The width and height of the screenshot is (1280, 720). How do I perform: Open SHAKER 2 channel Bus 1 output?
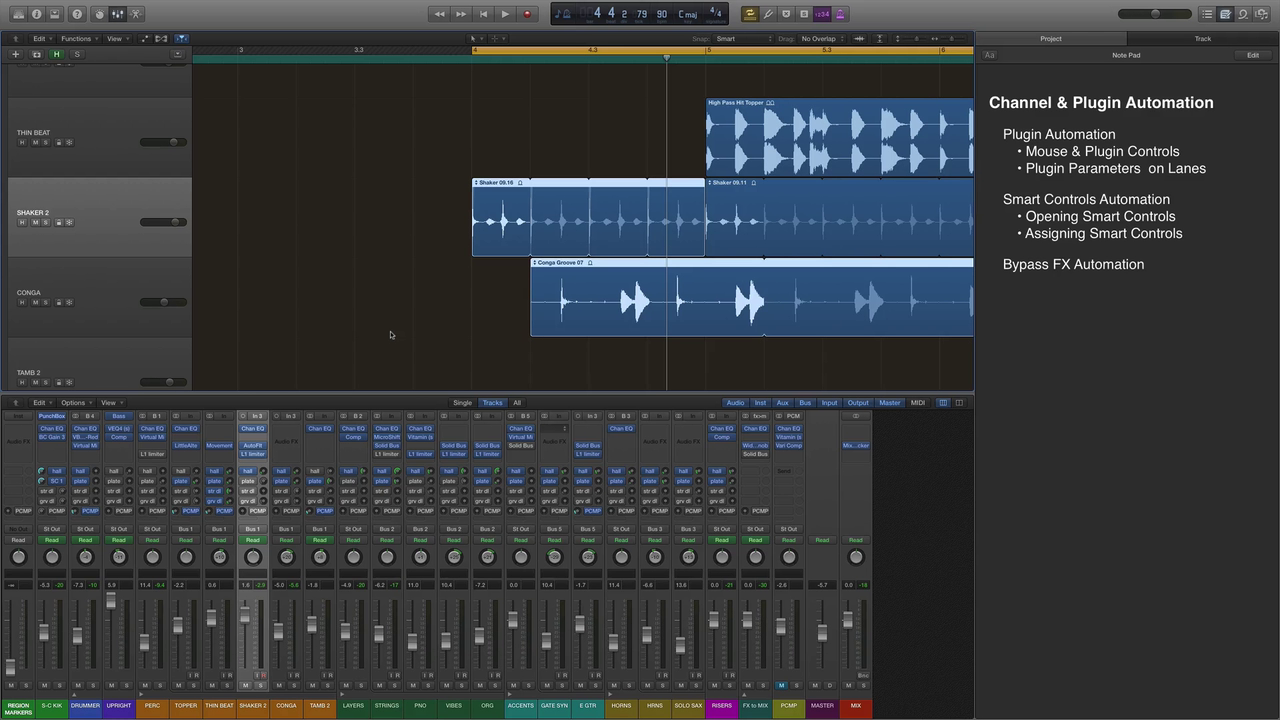point(252,529)
